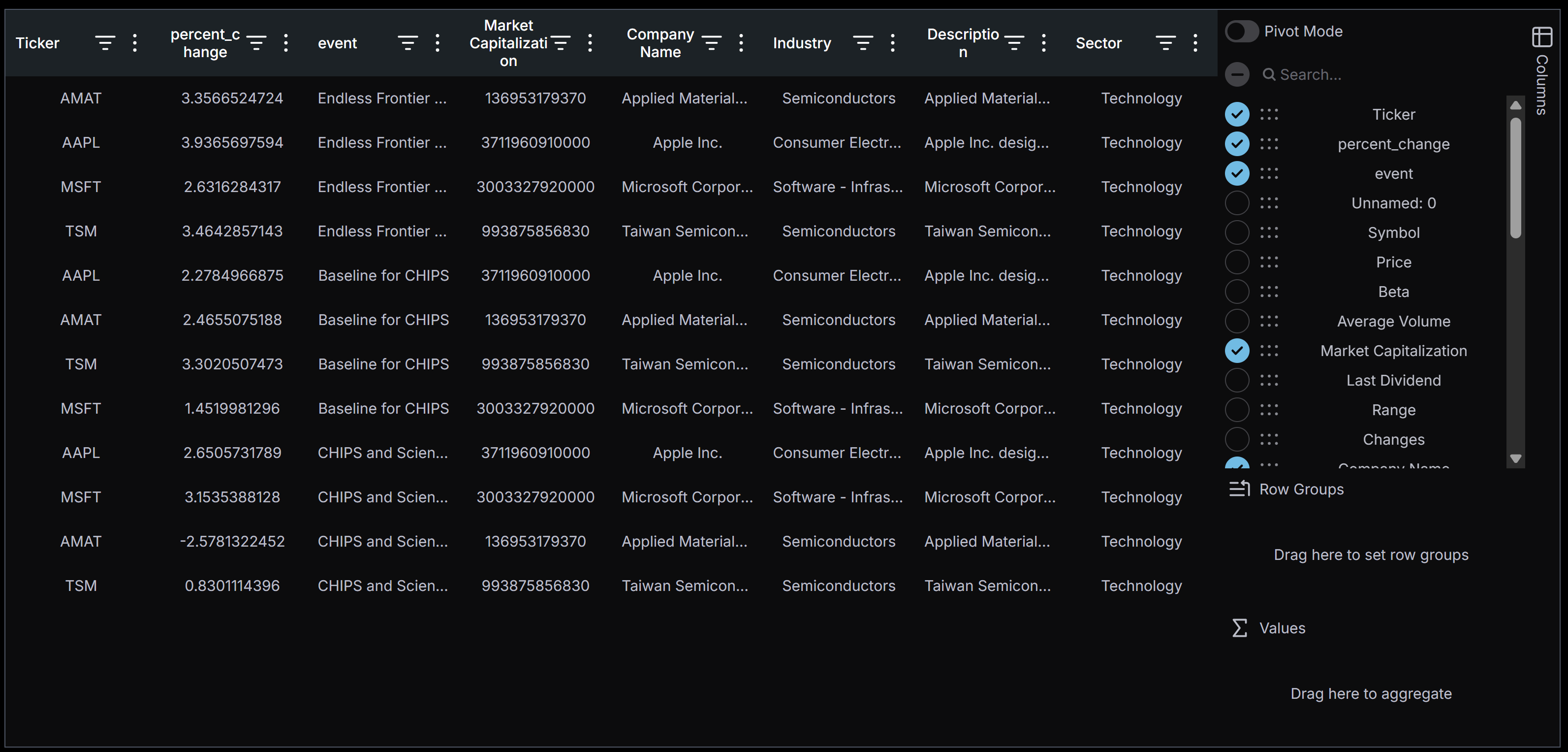
Task: Click the Columns side tab label
Action: pos(1542,85)
